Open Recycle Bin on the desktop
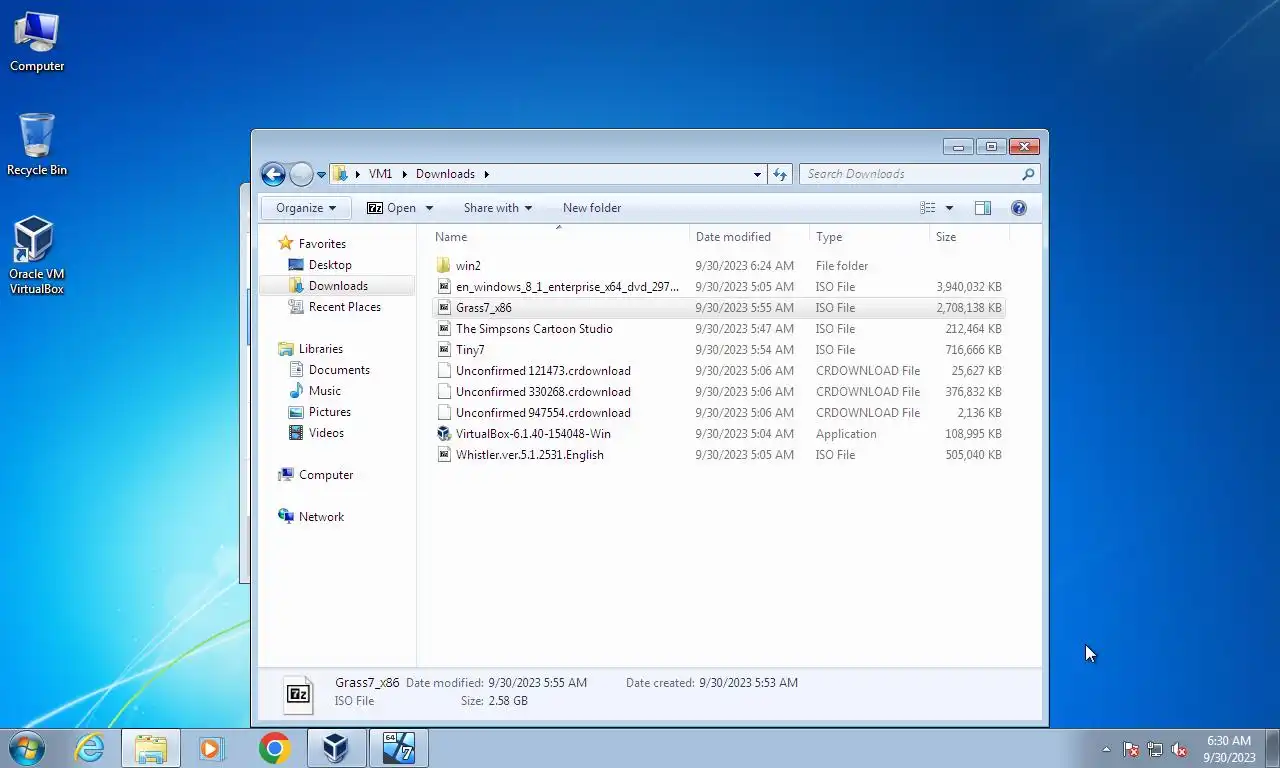The image size is (1280, 768). coord(37,145)
